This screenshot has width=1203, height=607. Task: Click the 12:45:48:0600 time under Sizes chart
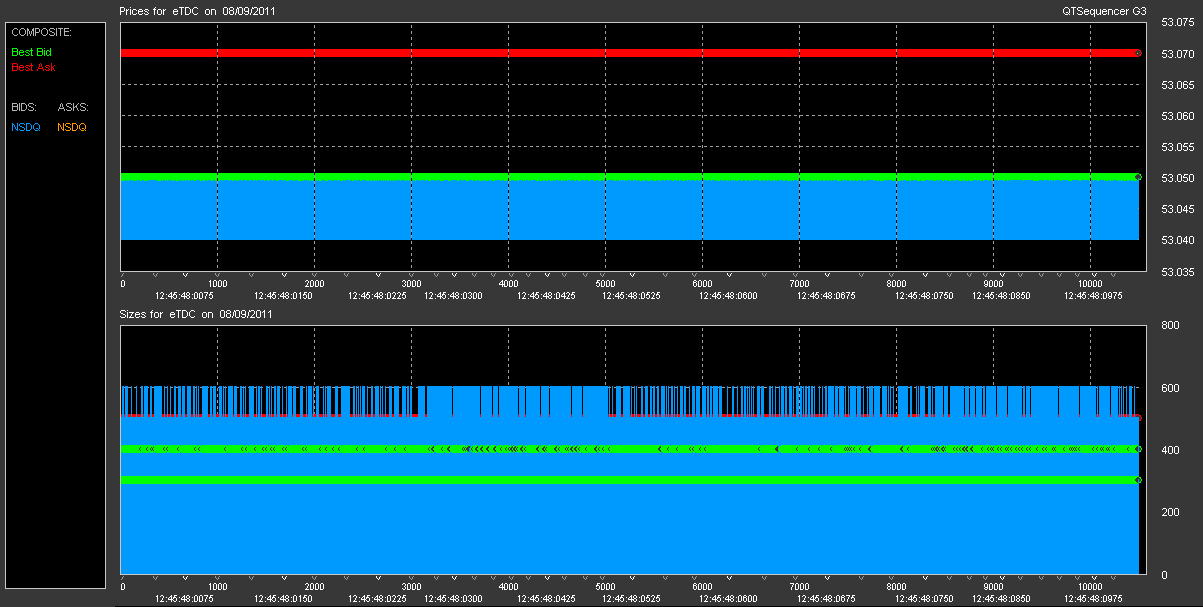(x=729, y=598)
